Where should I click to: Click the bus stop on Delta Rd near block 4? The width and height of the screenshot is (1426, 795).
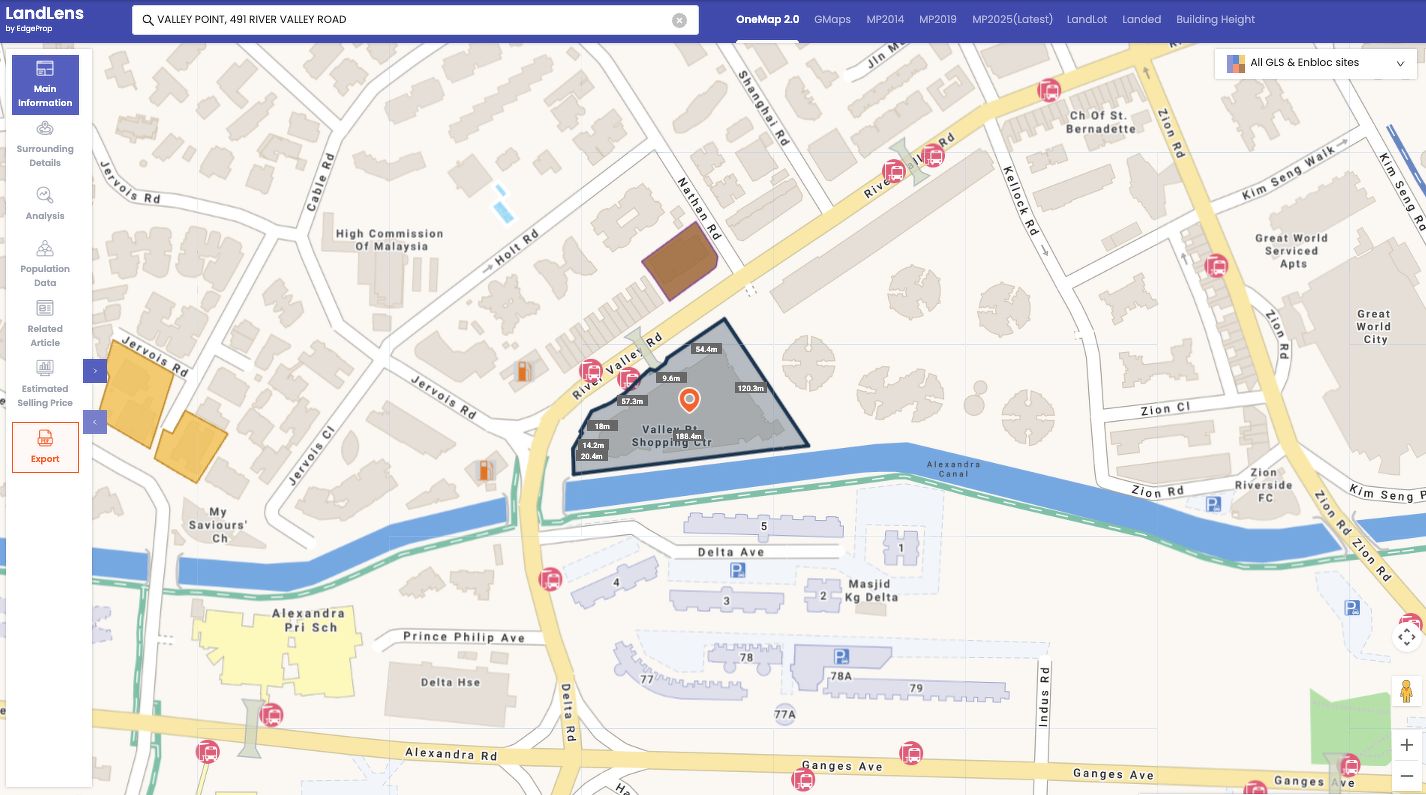(549, 579)
